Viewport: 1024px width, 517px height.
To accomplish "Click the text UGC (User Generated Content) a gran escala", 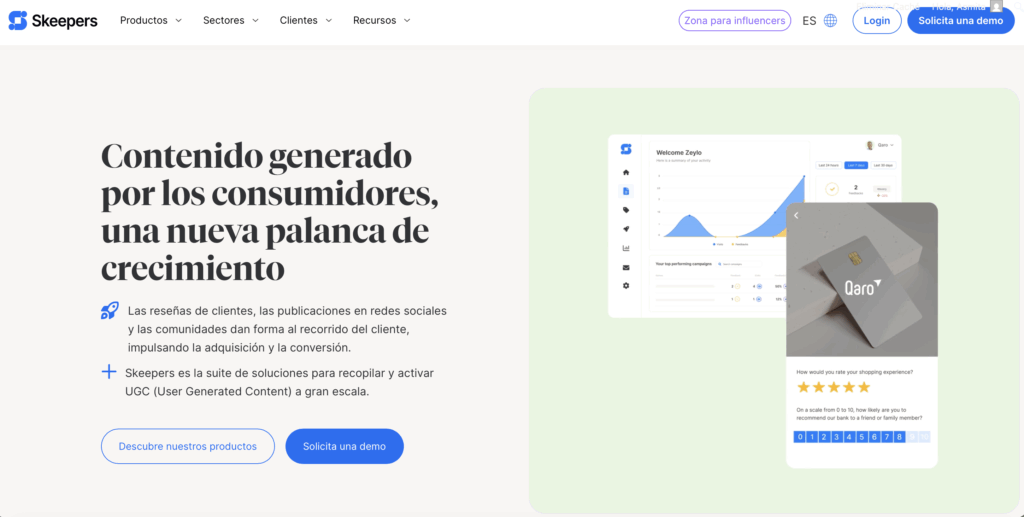I will (x=247, y=392).
